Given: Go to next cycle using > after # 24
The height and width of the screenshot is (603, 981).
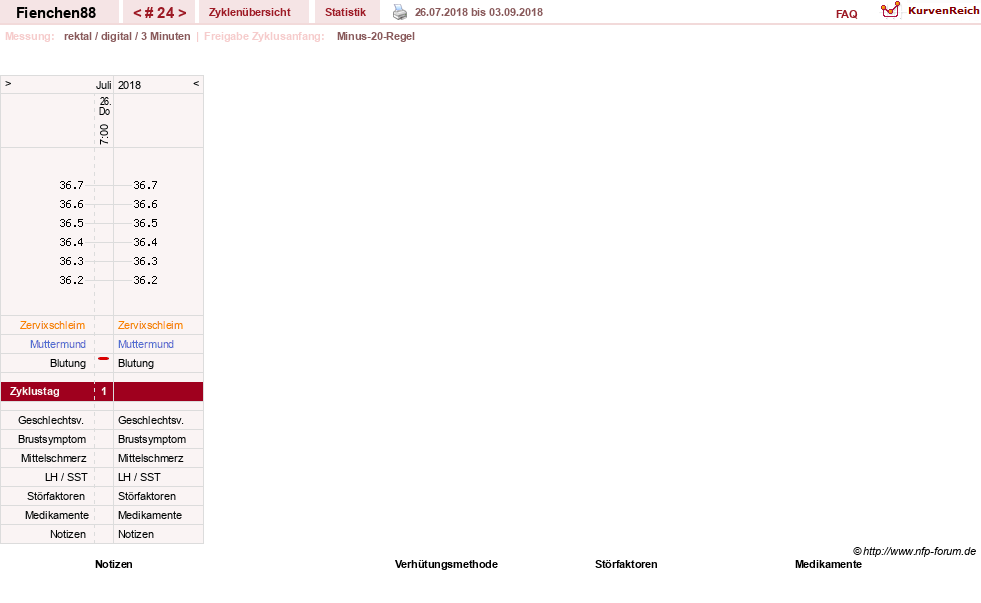Looking at the screenshot, I should coord(182,13).
